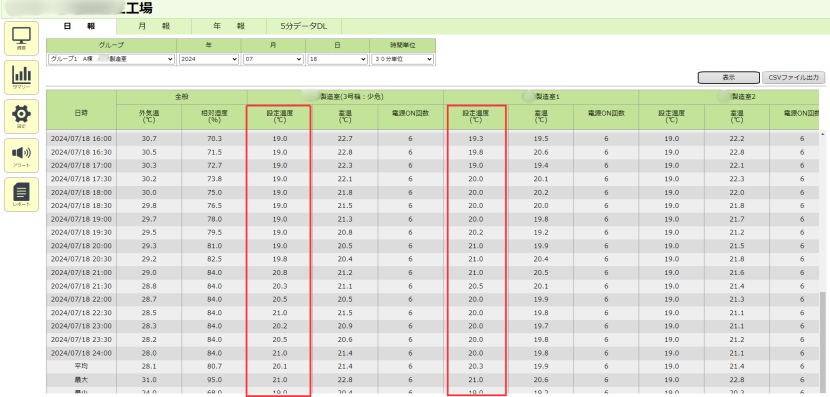Select the 2024/07/18 18:00 row timestamp
This screenshot has width=830, height=397.
pos(81,192)
